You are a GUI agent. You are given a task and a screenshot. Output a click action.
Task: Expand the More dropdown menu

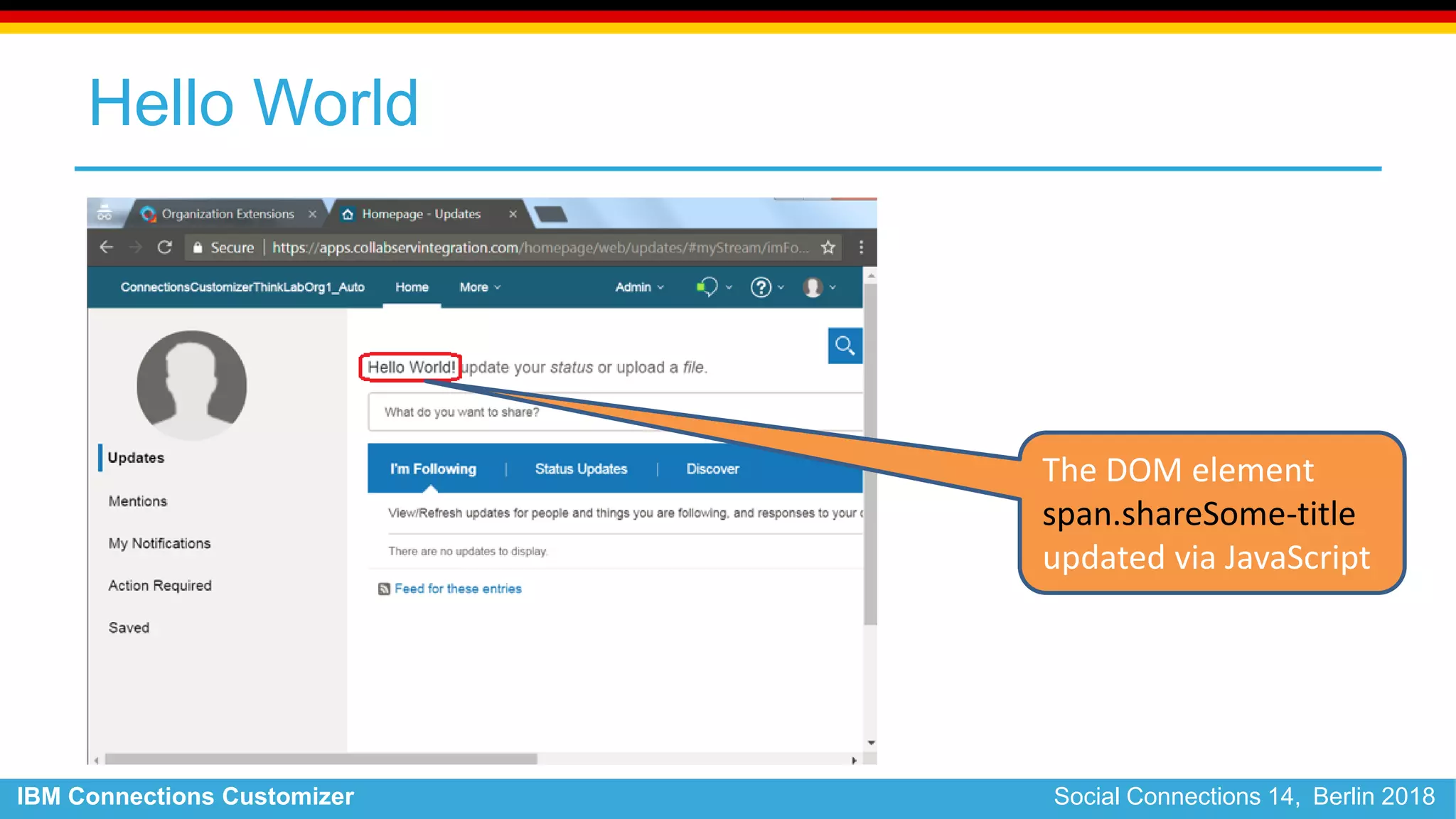(480, 287)
